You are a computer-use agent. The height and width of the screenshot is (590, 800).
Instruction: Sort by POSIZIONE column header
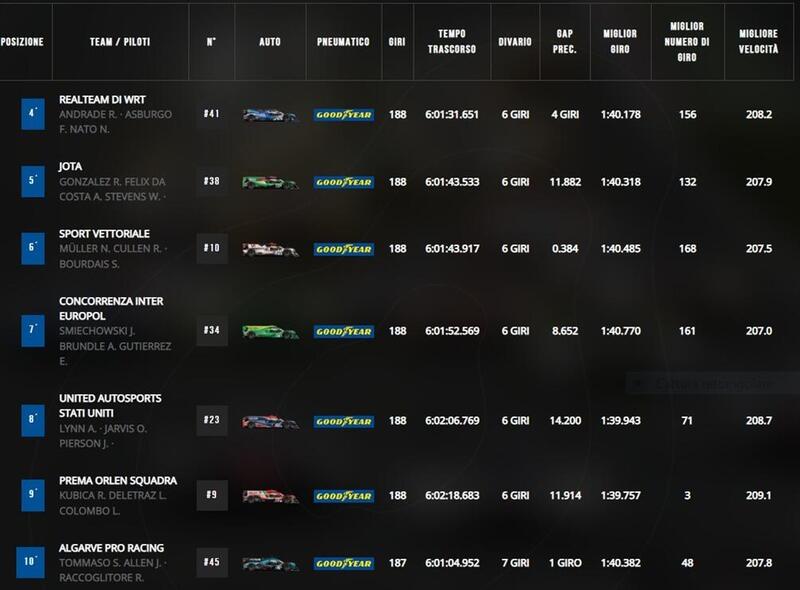[22, 42]
